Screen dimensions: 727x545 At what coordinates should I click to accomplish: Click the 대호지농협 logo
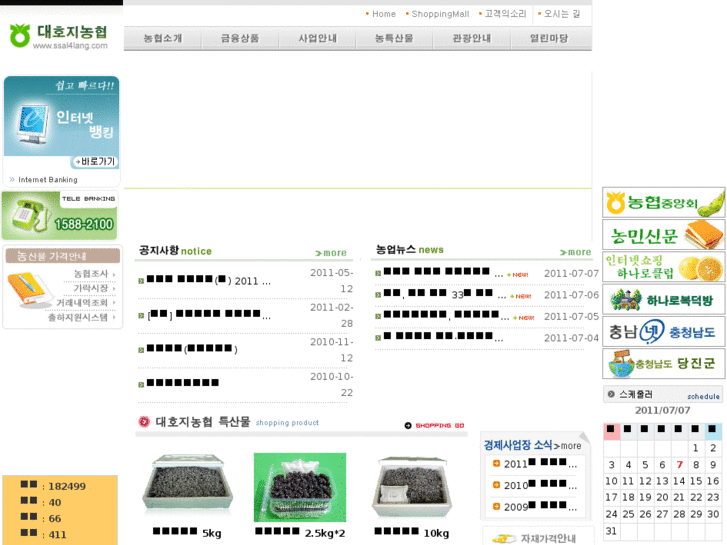[59, 36]
